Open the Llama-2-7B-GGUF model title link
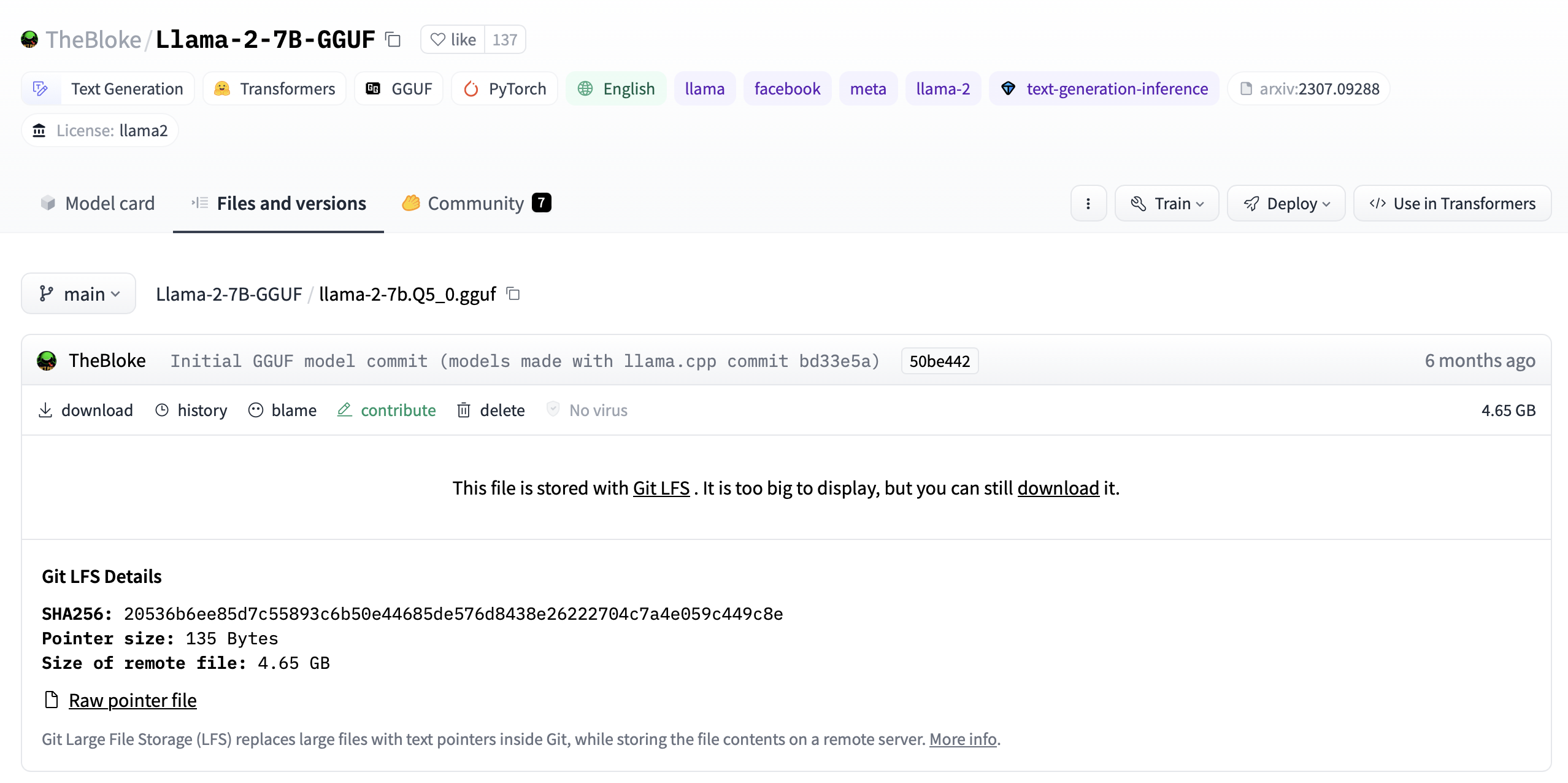This screenshot has width=1568, height=783. tap(265, 40)
